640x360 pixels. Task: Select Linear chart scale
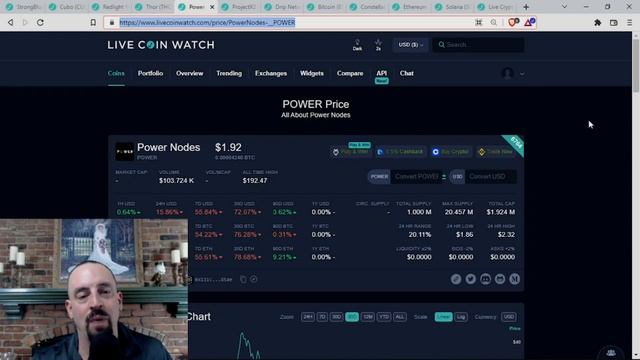click(443, 317)
